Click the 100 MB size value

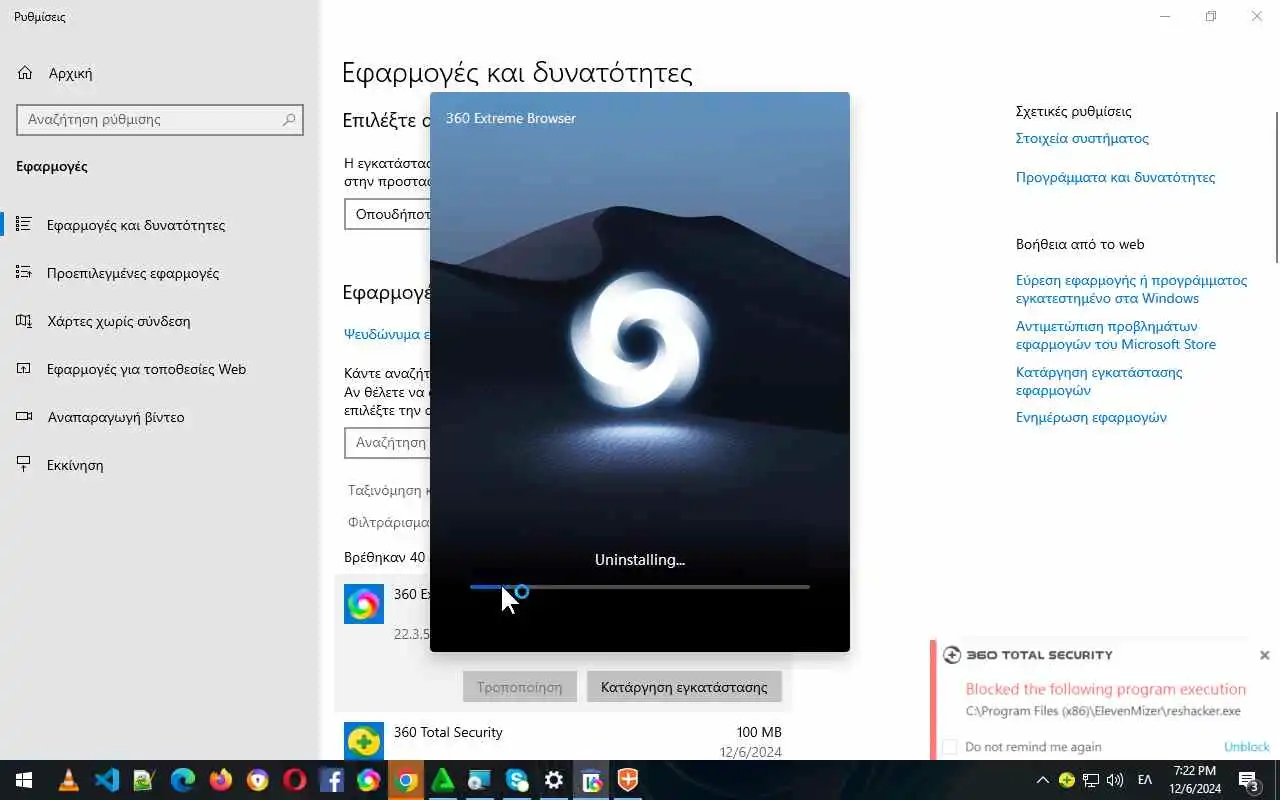point(759,732)
